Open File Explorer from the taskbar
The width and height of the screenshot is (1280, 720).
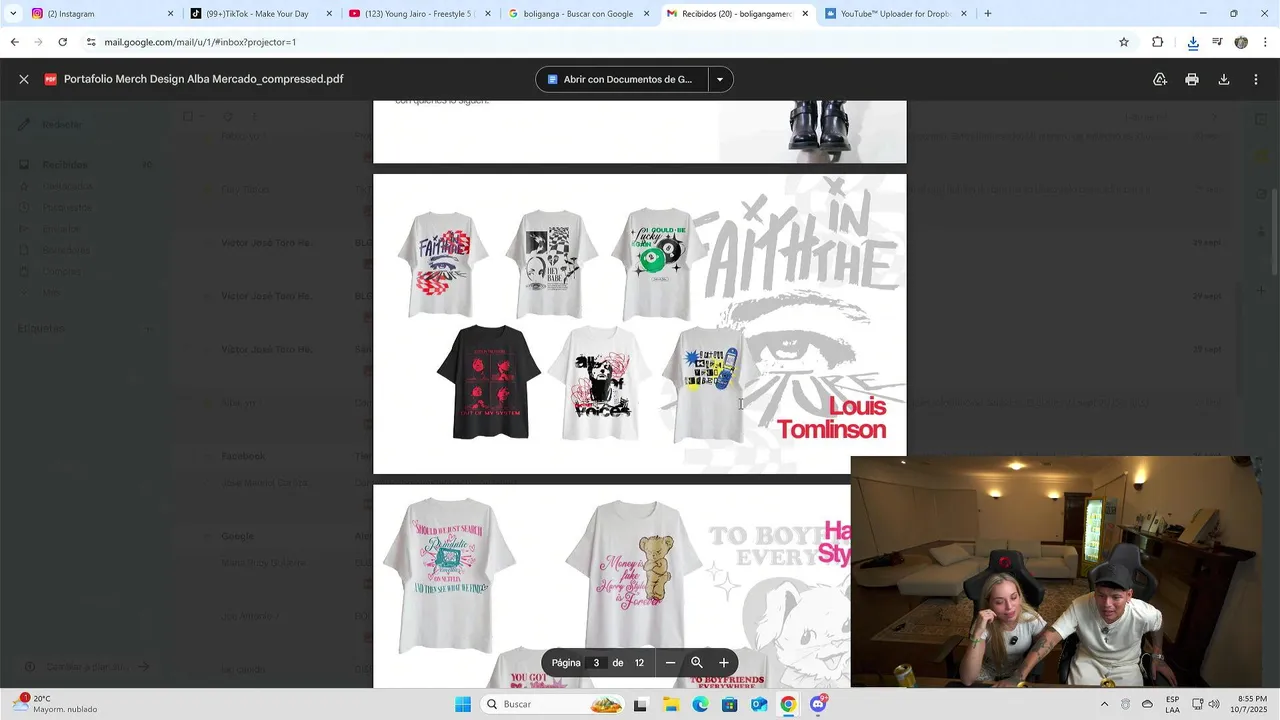(671, 704)
